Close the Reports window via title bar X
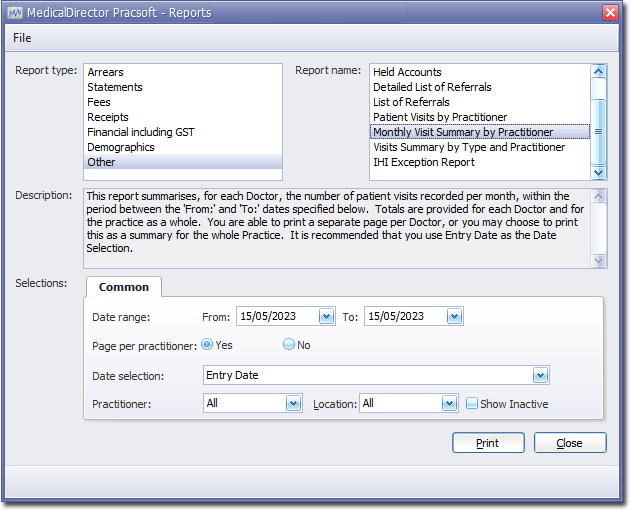 click(x=610, y=11)
